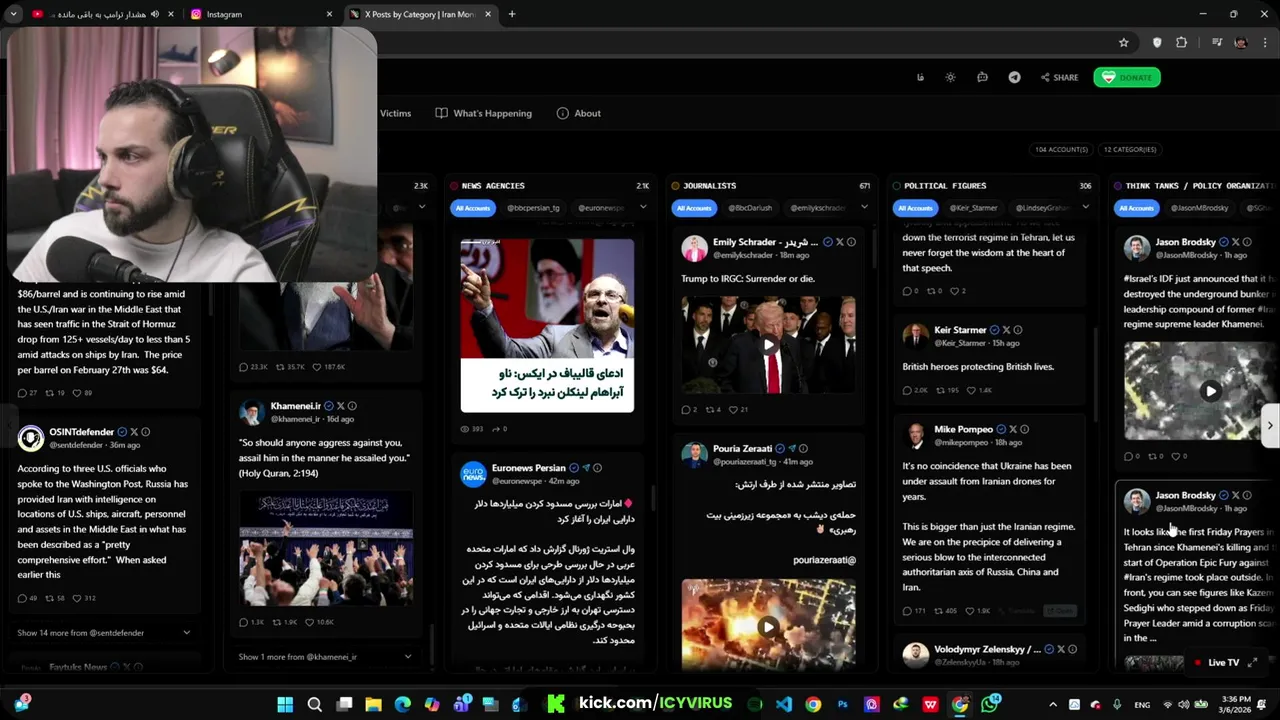Select All Accounts in Journalists column
This screenshot has height=720, width=1280.
click(694, 208)
